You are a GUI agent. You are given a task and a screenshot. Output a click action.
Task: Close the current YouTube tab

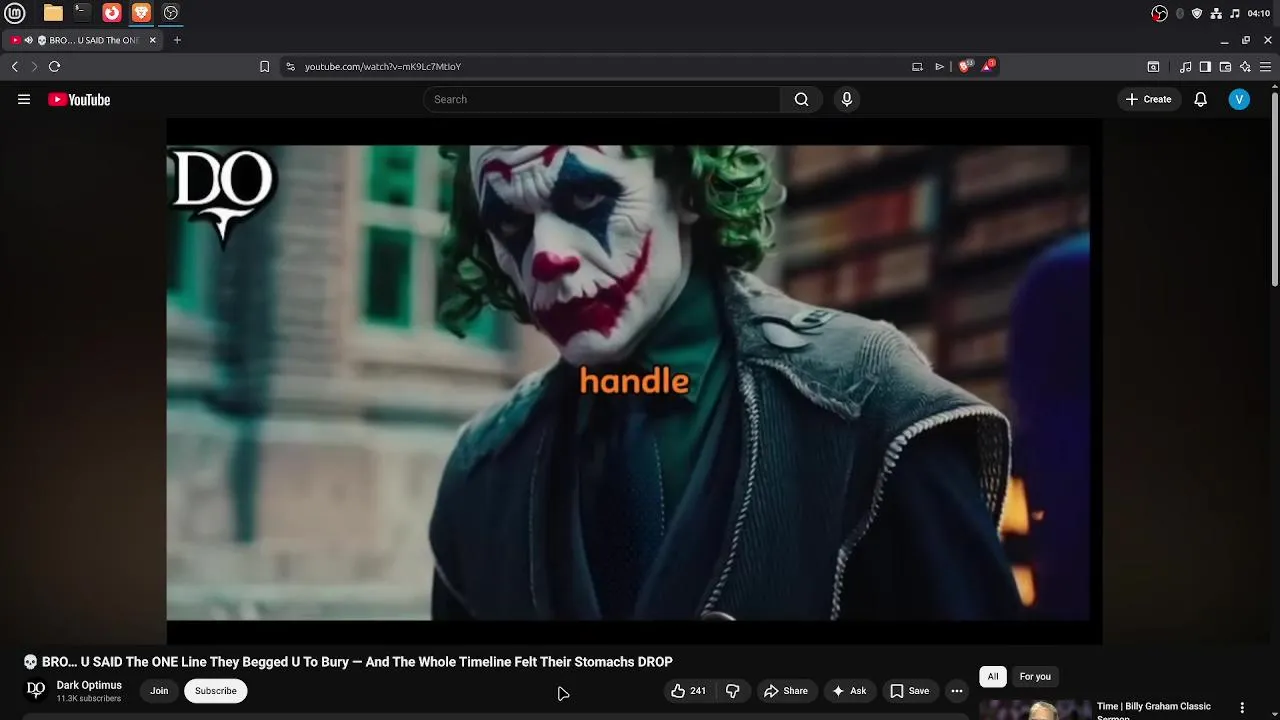[153, 40]
